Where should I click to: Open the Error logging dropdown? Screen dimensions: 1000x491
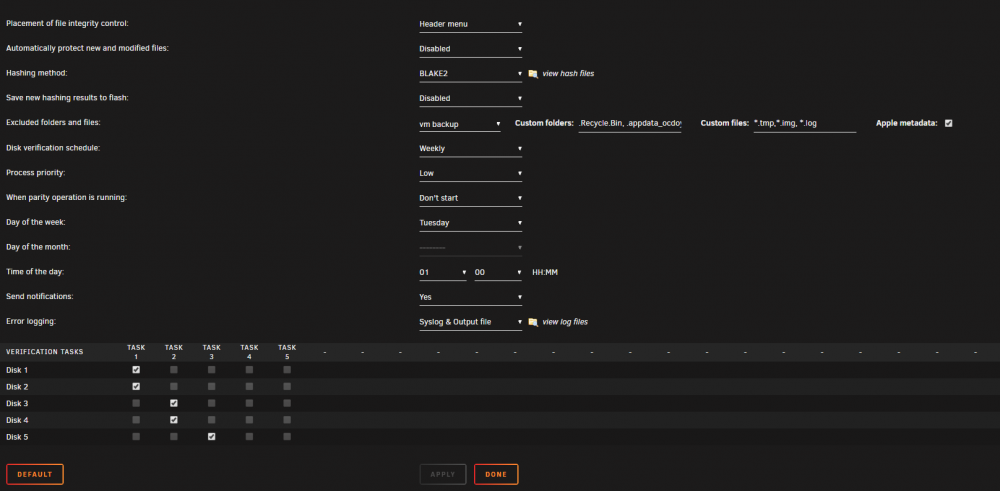click(470, 322)
